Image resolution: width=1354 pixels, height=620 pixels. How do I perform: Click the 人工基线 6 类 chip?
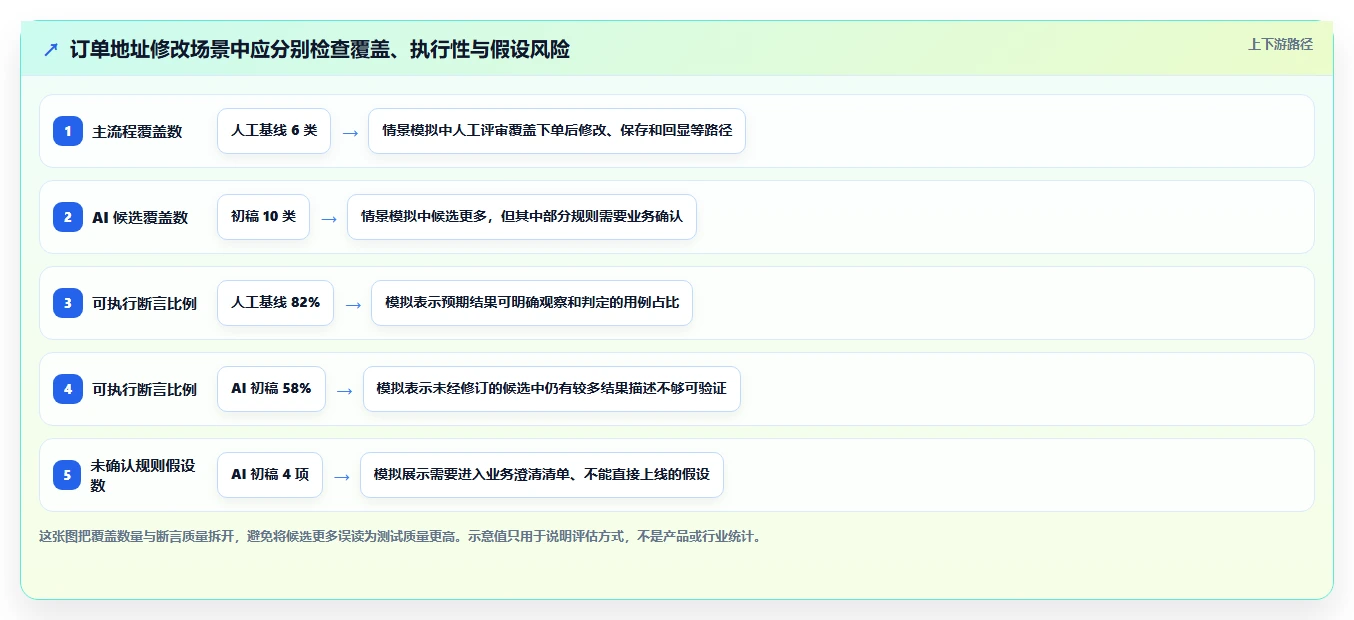click(274, 131)
